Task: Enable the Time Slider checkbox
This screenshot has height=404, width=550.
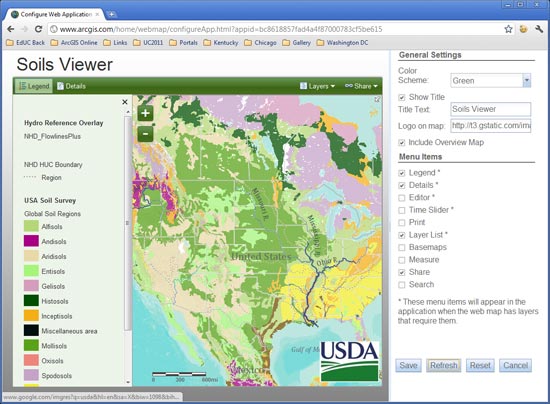Action: tap(402, 210)
